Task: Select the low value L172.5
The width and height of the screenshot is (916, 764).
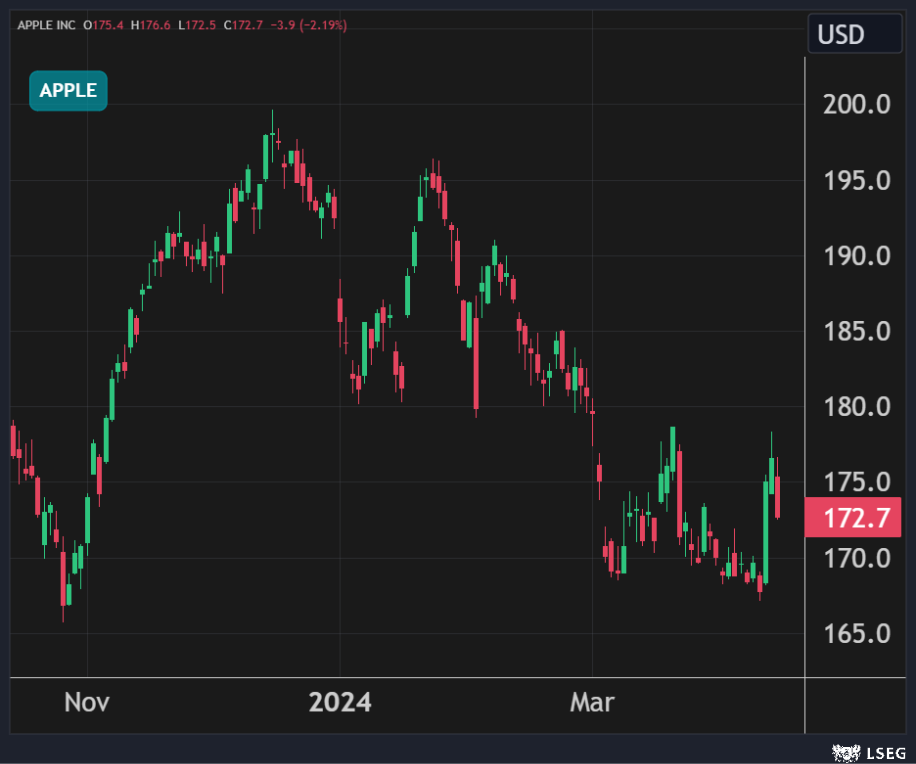Action: click(199, 24)
